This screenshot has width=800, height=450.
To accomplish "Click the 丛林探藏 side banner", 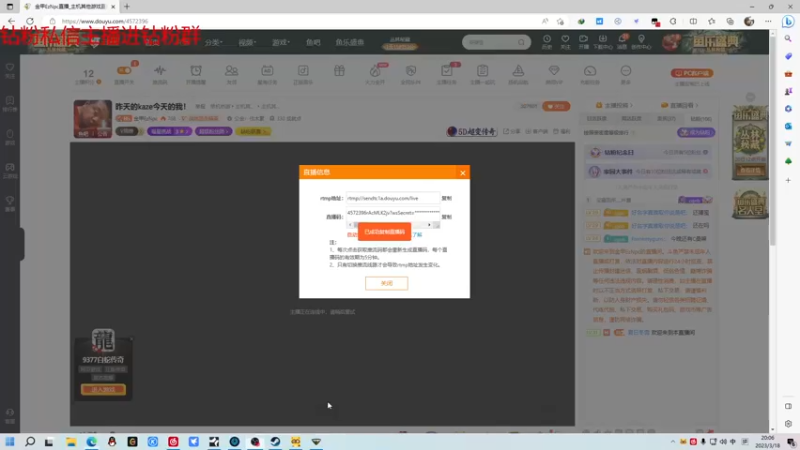I will coord(749,143).
